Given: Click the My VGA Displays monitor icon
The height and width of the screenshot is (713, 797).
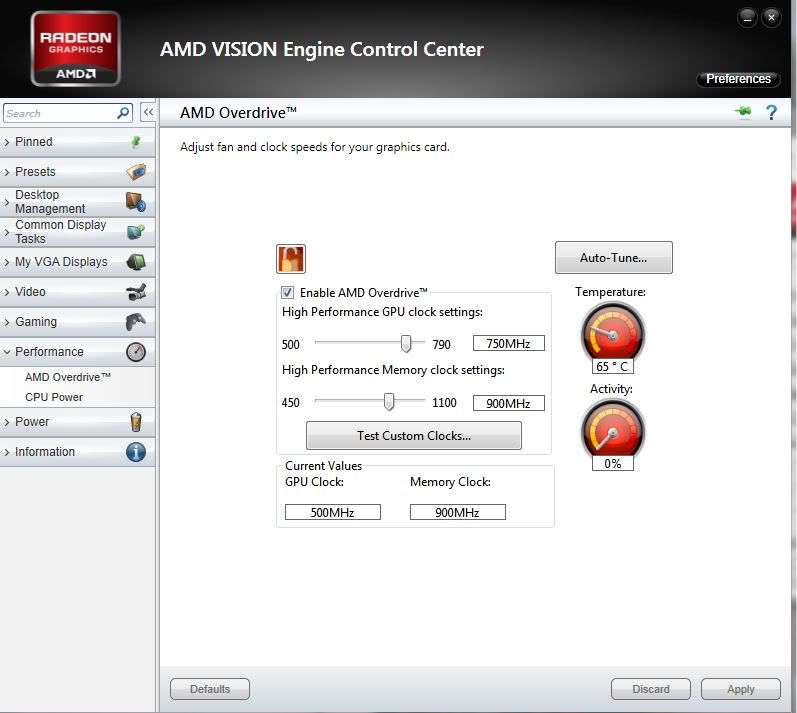Looking at the screenshot, I should [x=136, y=262].
